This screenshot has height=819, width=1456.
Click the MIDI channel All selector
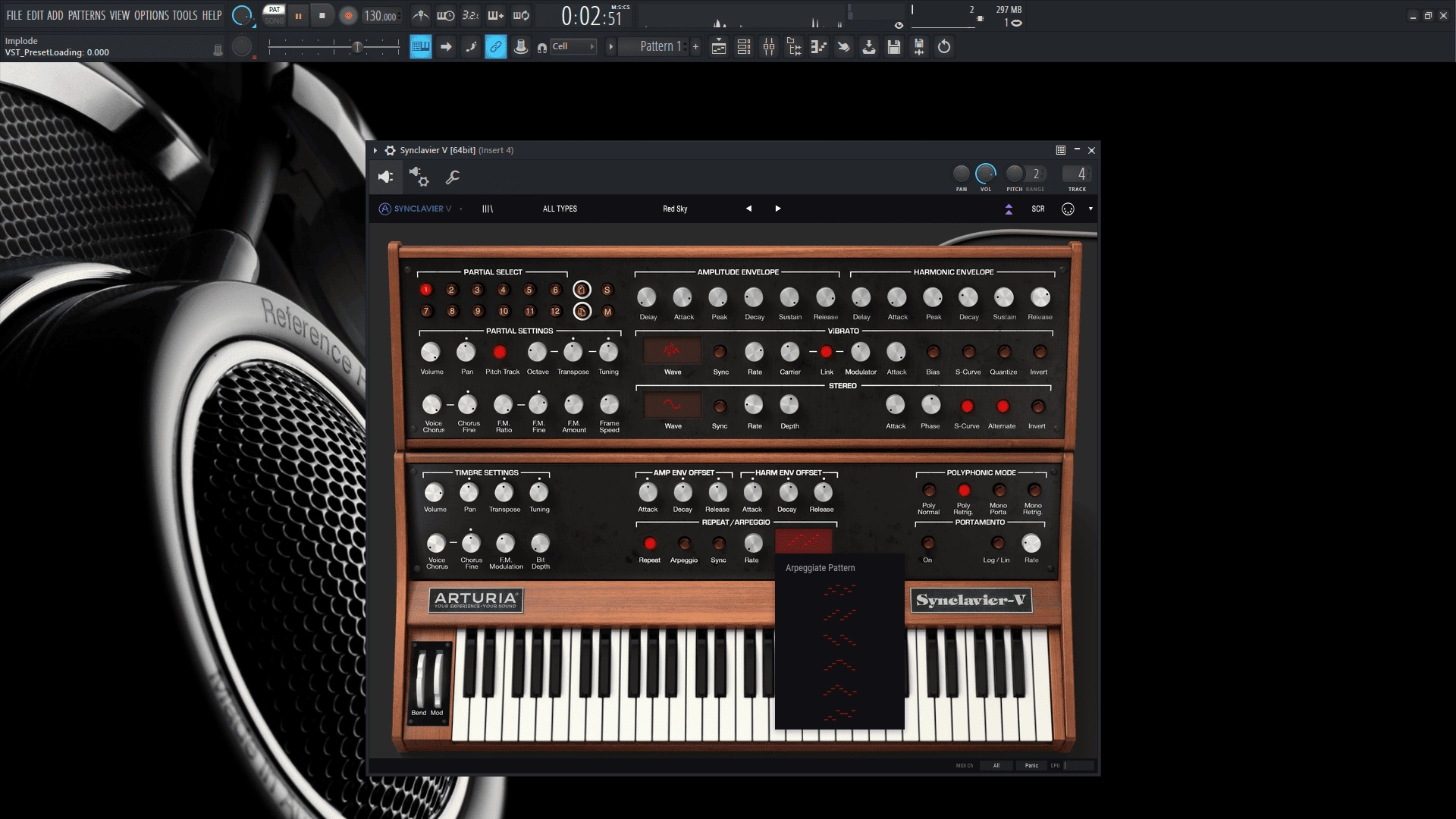996,765
